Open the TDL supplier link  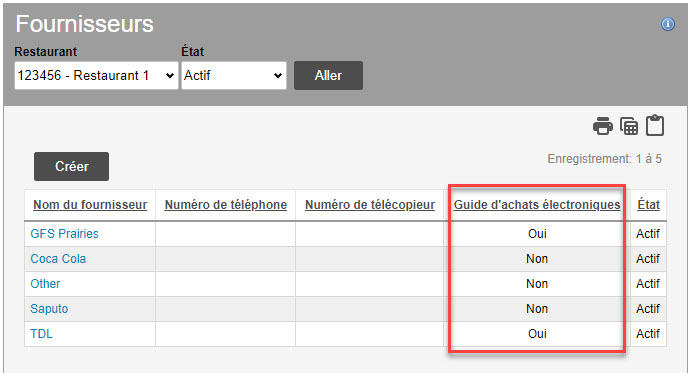[x=41, y=334]
